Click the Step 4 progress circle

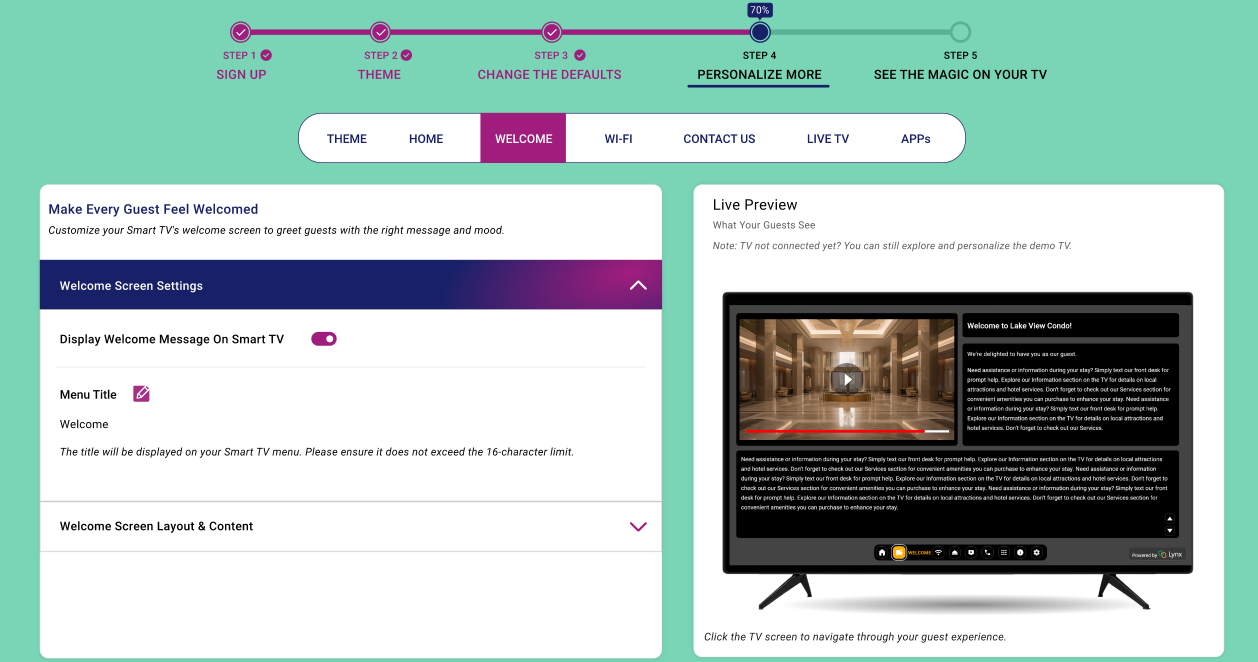click(760, 32)
